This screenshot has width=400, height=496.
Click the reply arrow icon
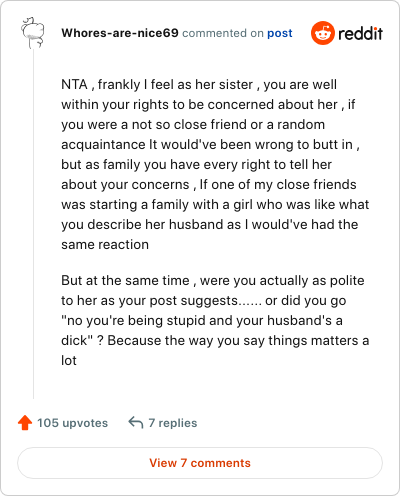click(x=136, y=422)
